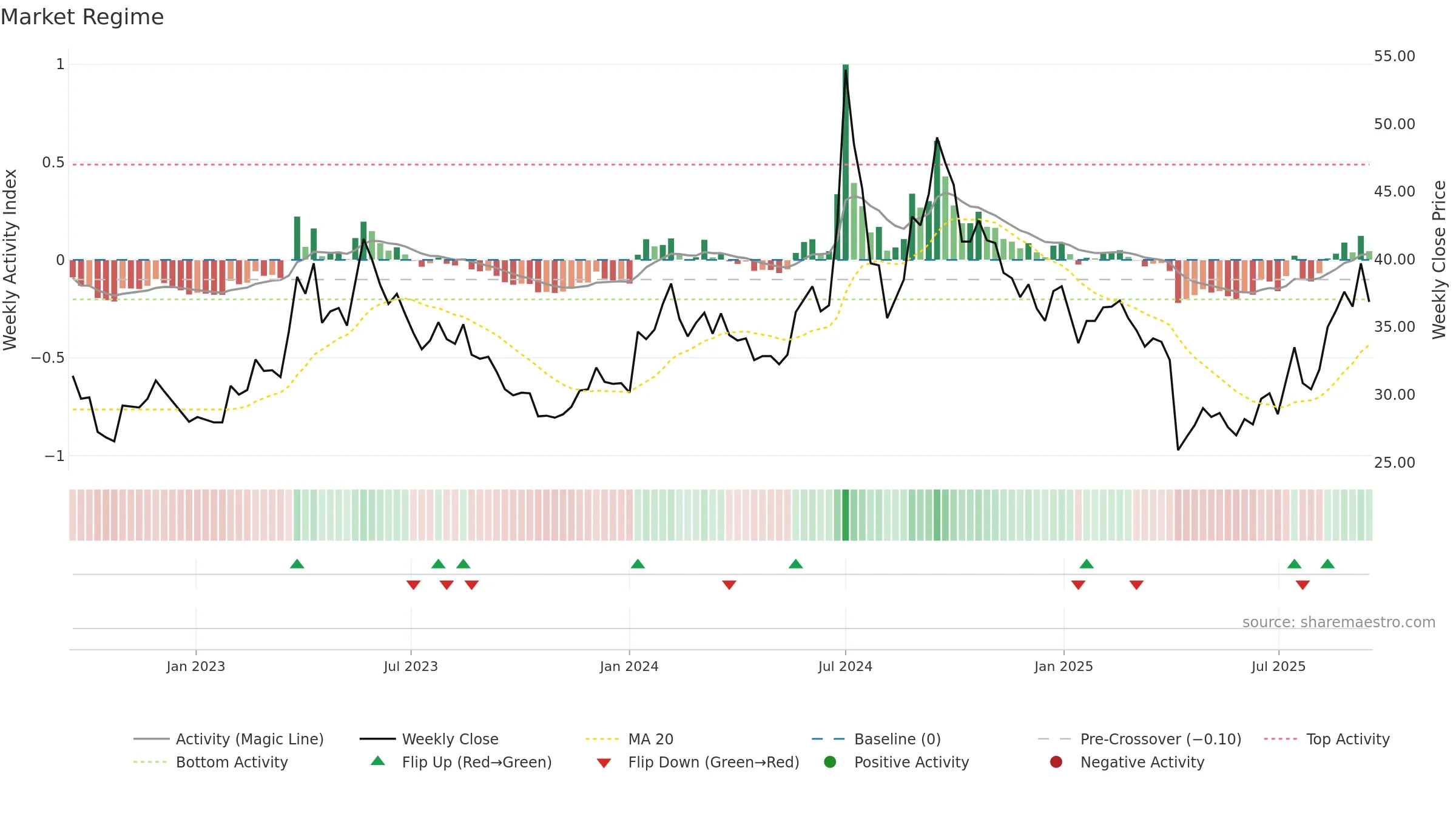Viewport: 1456px width, 819px height.
Task: Toggle the Weekly Close legend entry
Action: (429, 739)
